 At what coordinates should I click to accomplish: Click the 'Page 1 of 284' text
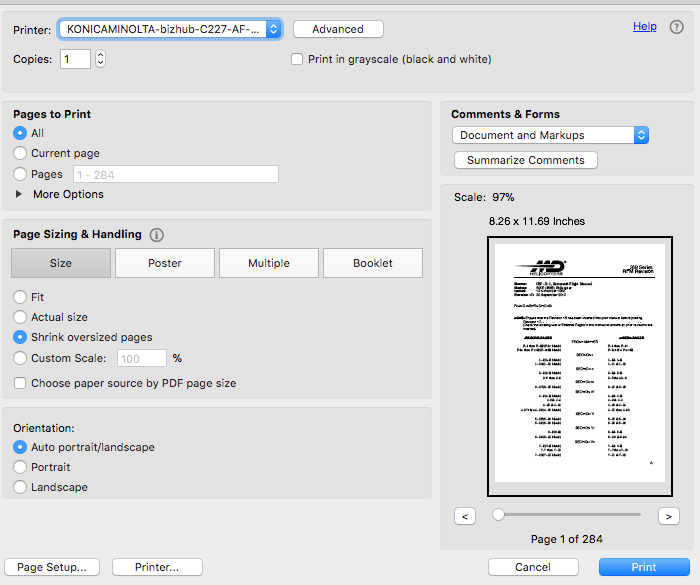point(567,539)
